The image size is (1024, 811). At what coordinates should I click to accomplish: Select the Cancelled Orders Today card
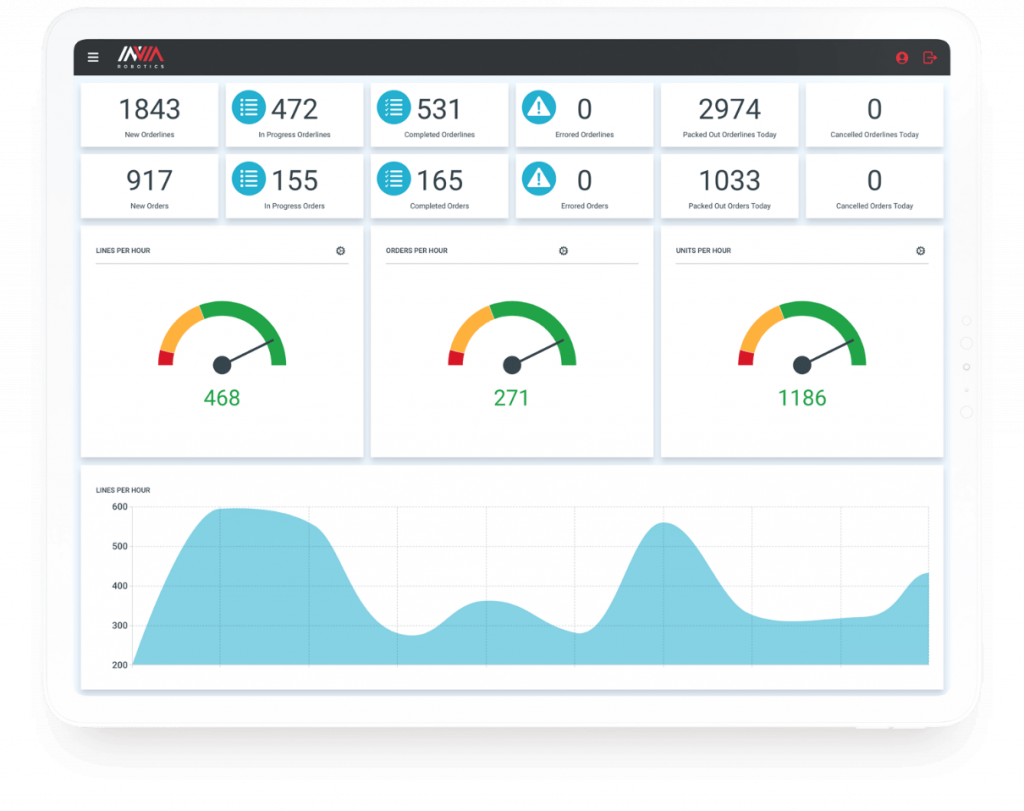point(874,186)
